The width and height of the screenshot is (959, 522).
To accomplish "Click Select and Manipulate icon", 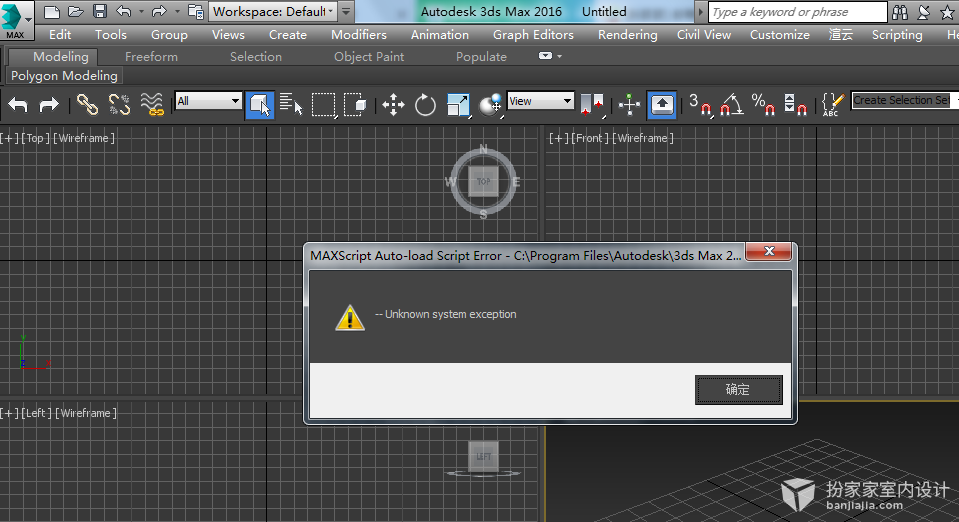I will click(x=629, y=105).
